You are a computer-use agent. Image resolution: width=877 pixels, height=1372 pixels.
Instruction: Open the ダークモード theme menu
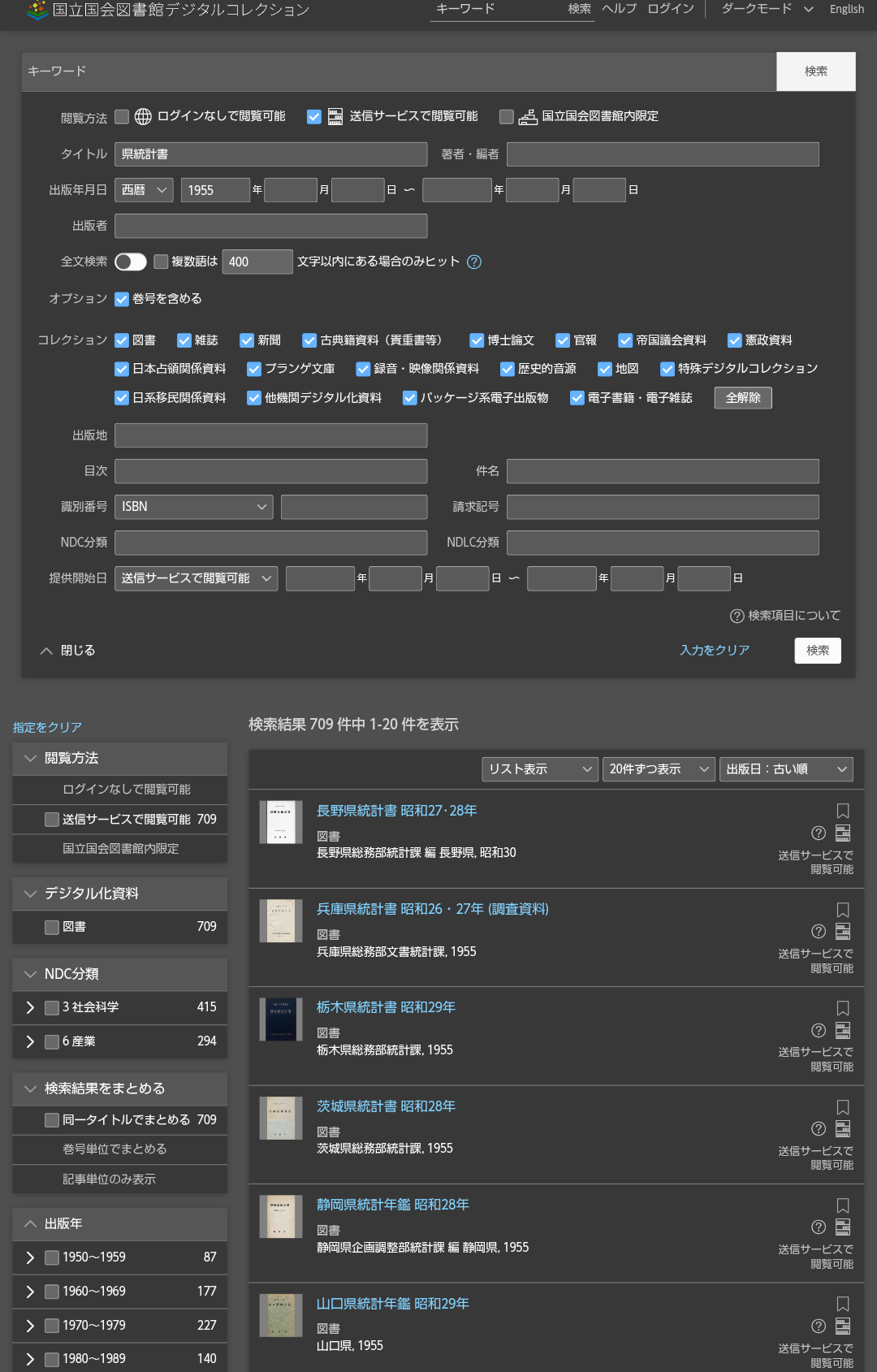tap(767, 9)
